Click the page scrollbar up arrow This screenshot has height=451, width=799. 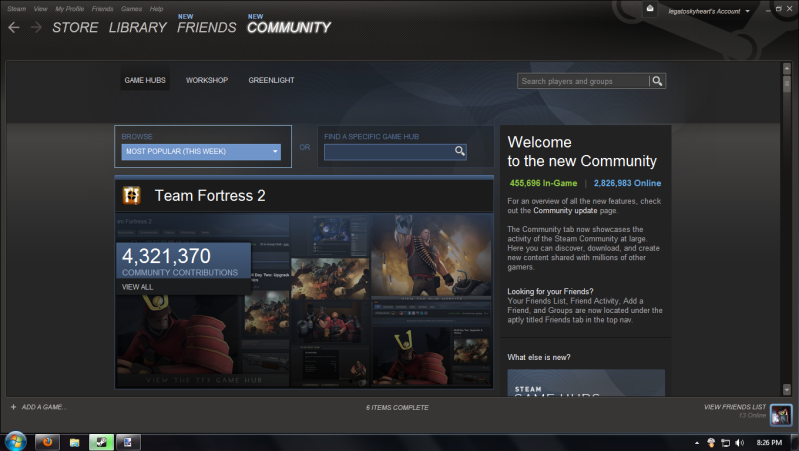(786, 68)
